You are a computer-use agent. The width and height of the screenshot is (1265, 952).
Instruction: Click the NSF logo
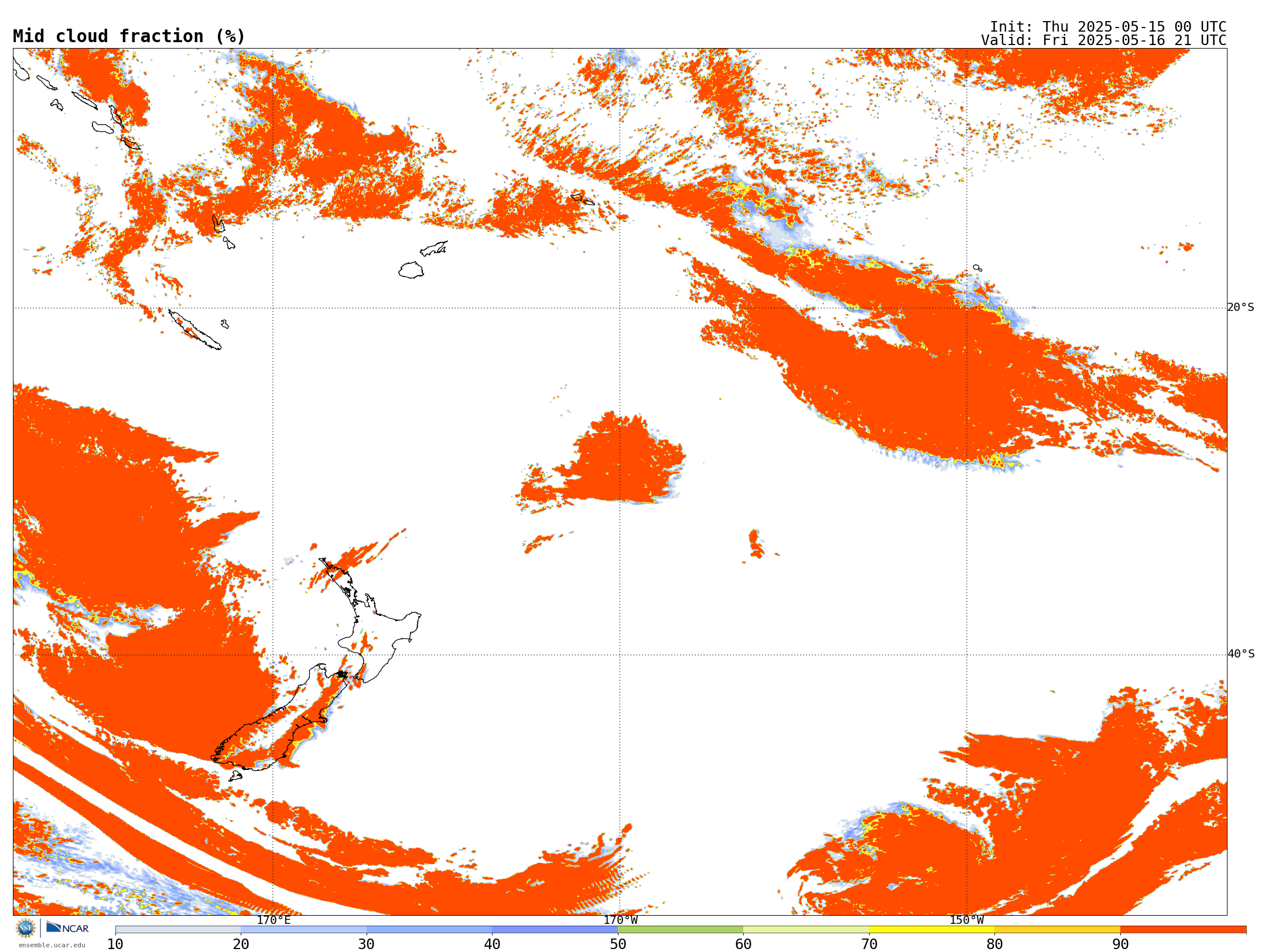(x=26, y=928)
